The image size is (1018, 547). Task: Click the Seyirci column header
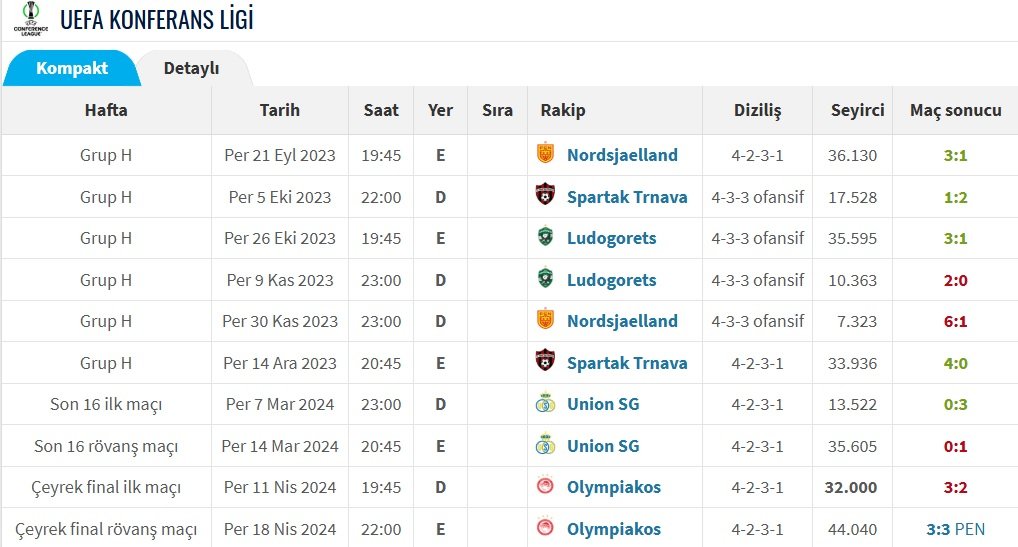tap(857, 110)
